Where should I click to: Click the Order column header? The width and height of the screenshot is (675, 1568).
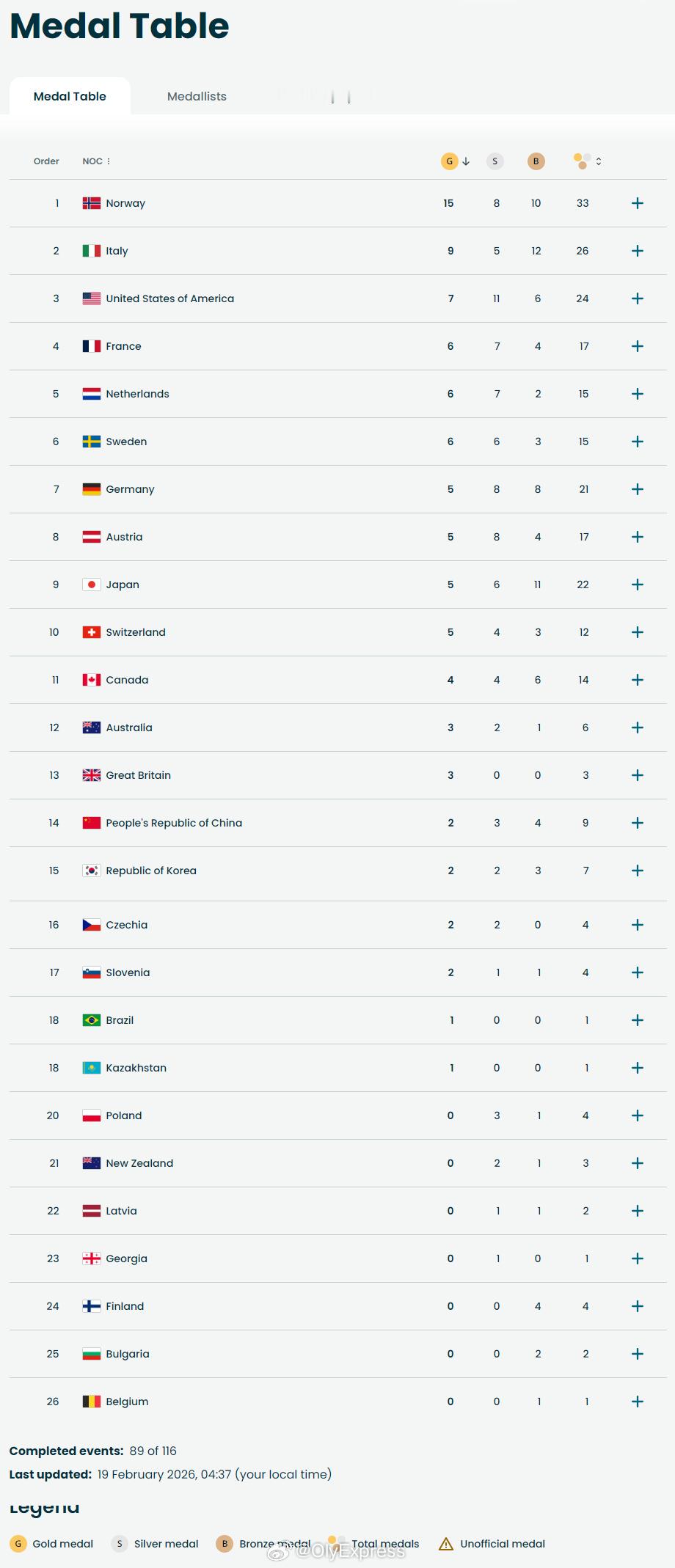(x=46, y=161)
